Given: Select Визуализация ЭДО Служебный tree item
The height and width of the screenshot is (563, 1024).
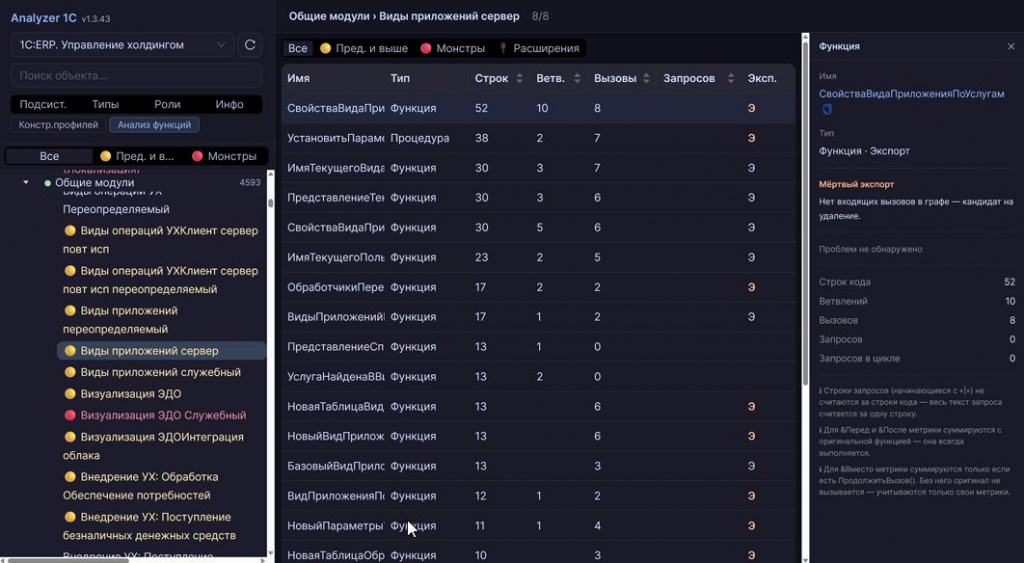Looking at the screenshot, I should click(161, 415).
